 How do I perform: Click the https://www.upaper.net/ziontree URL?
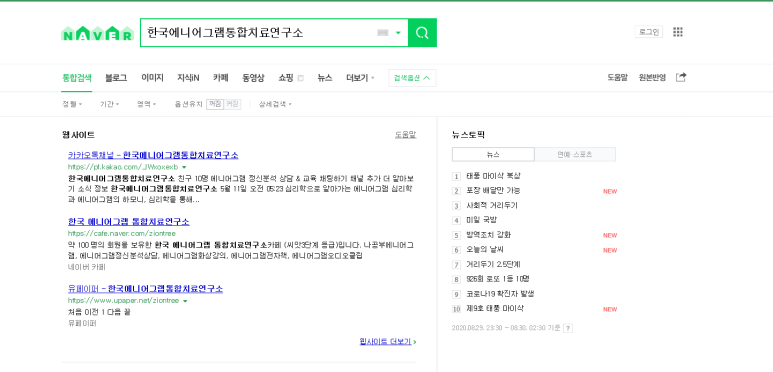pos(123,301)
